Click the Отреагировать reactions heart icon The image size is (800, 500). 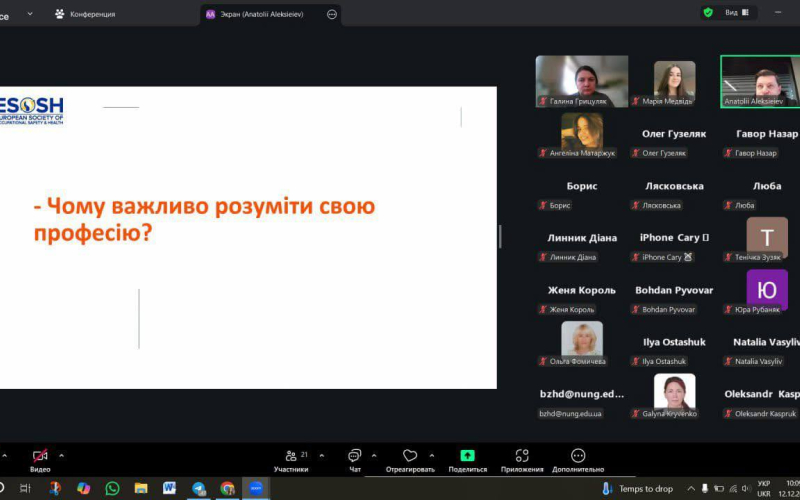410,459
